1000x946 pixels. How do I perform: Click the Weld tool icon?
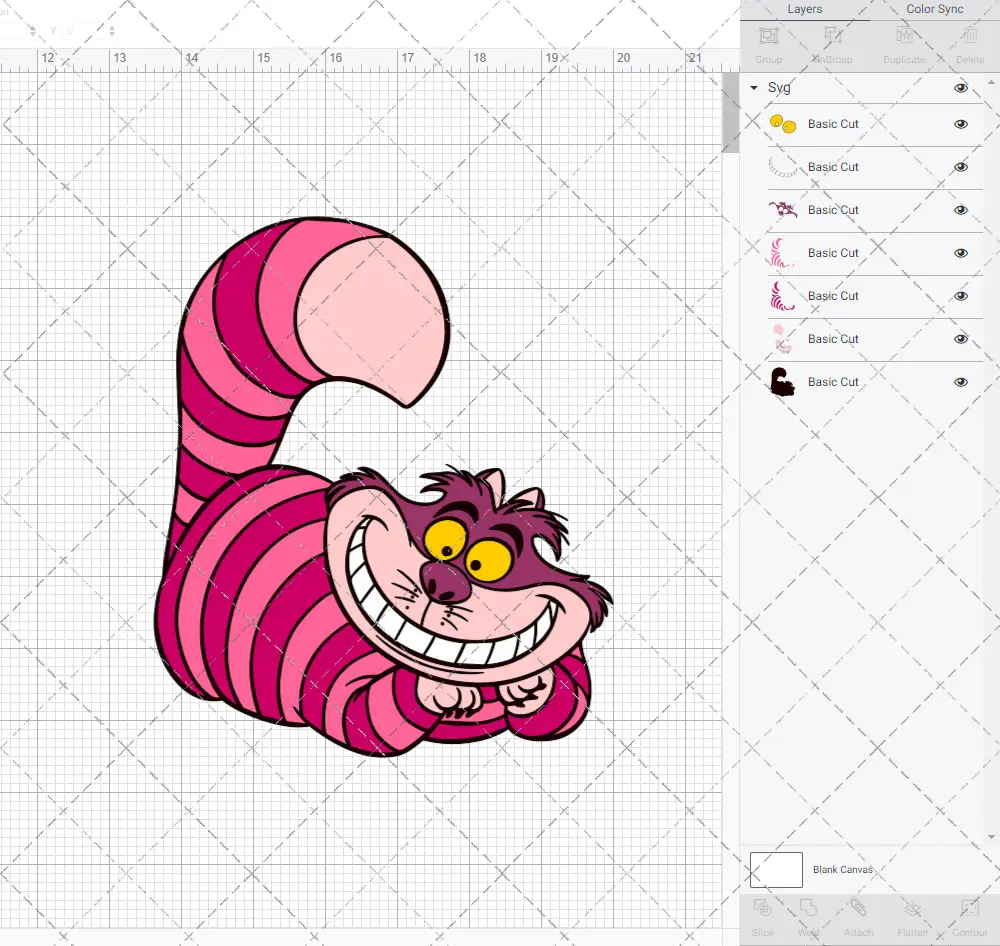(808, 908)
